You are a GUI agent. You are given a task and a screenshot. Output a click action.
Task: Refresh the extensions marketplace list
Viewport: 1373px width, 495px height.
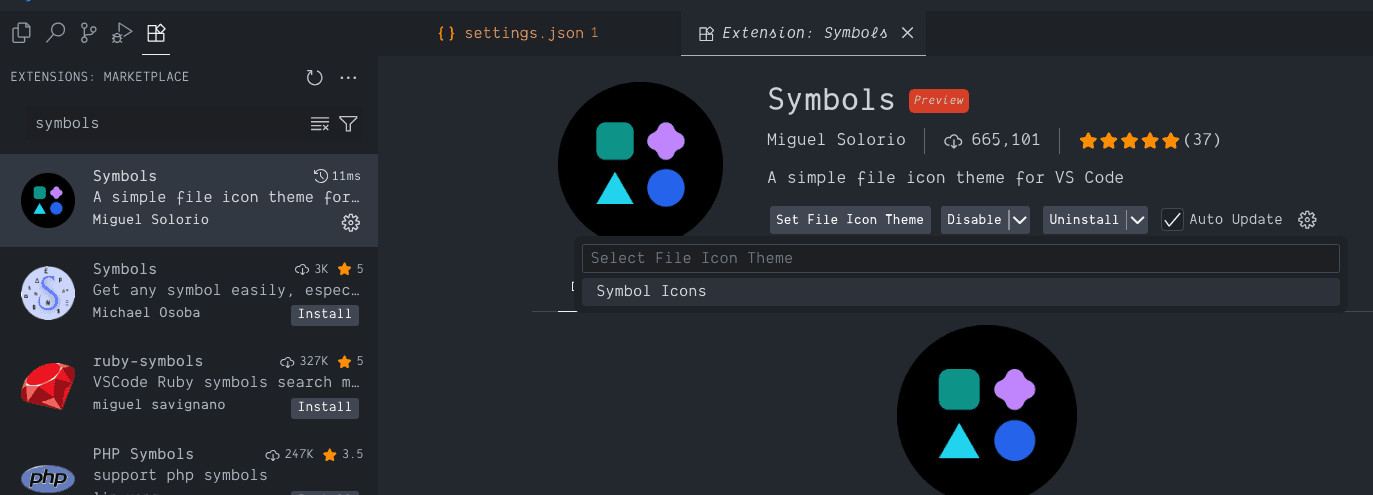tap(314, 77)
